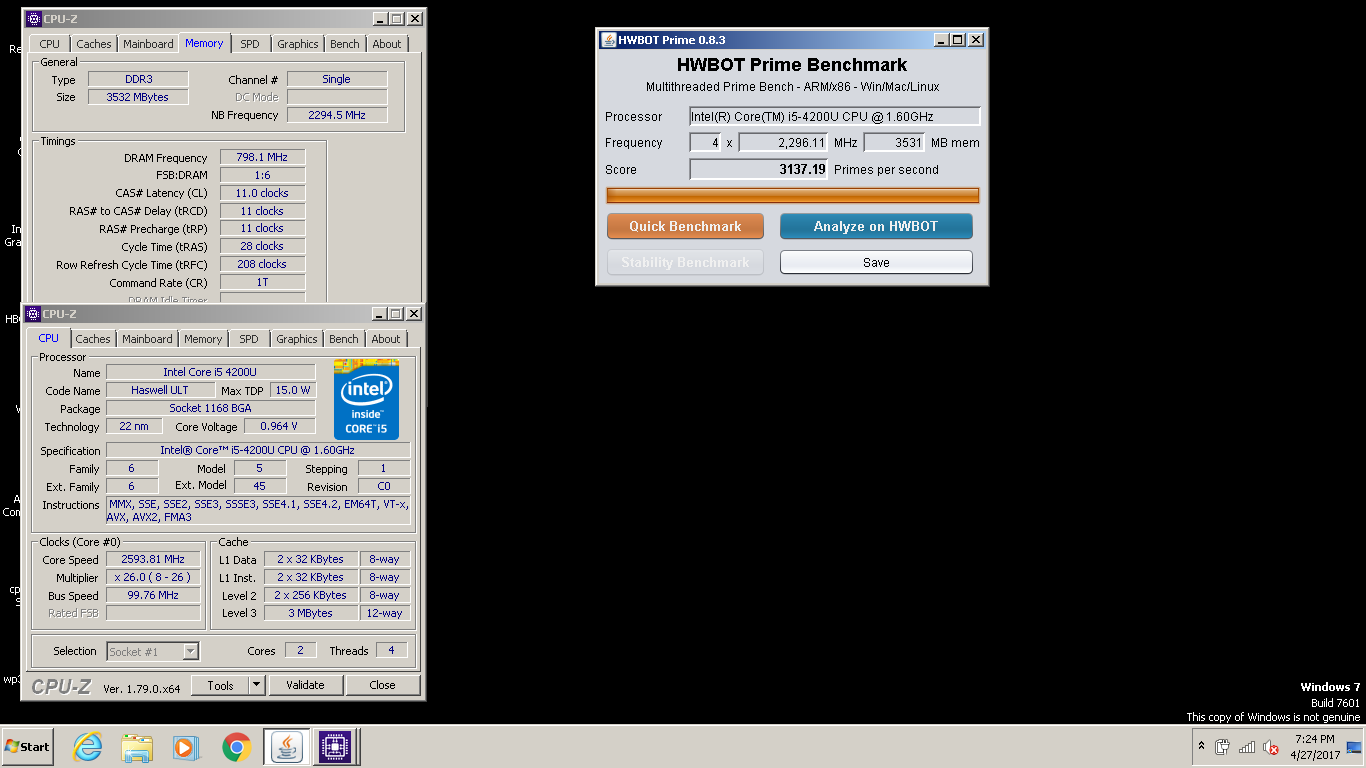Open About tab in lower CPU-Z window
The height and width of the screenshot is (768, 1366).
(x=386, y=339)
